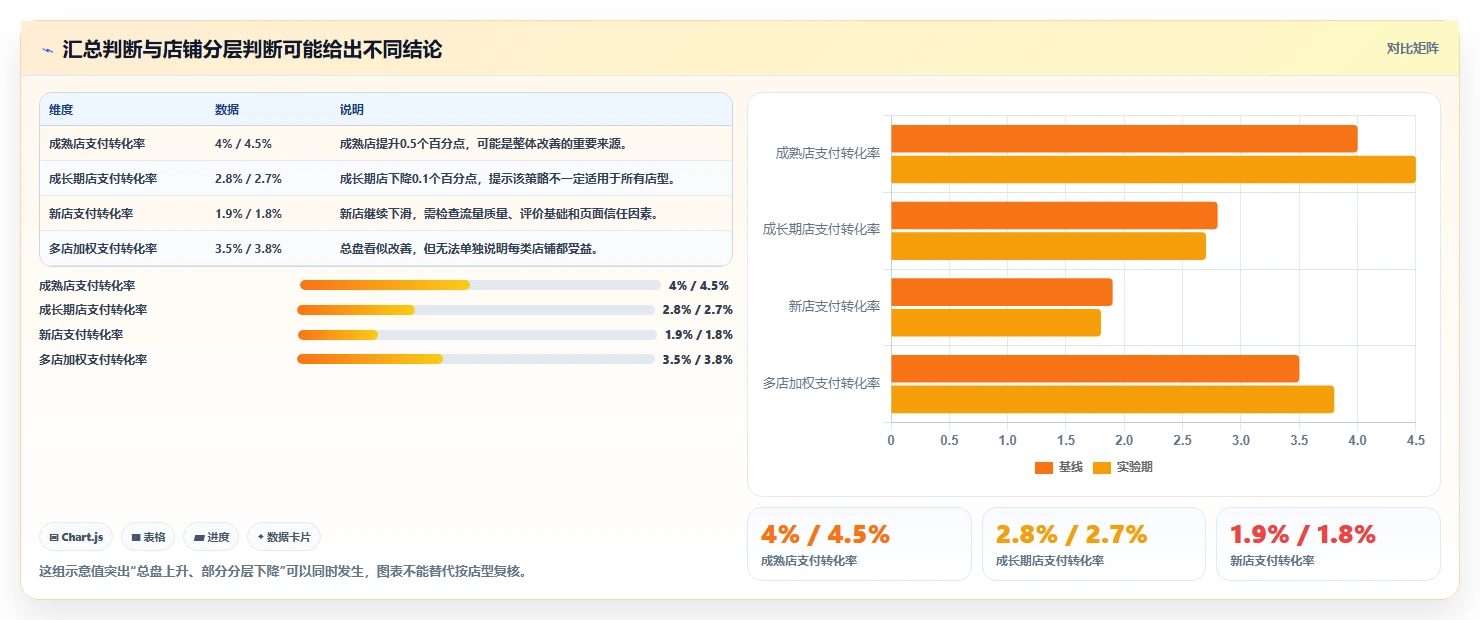The width and height of the screenshot is (1480, 620).
Task: Select the Chart.js tag chip
Action: (x=77, y=537)
